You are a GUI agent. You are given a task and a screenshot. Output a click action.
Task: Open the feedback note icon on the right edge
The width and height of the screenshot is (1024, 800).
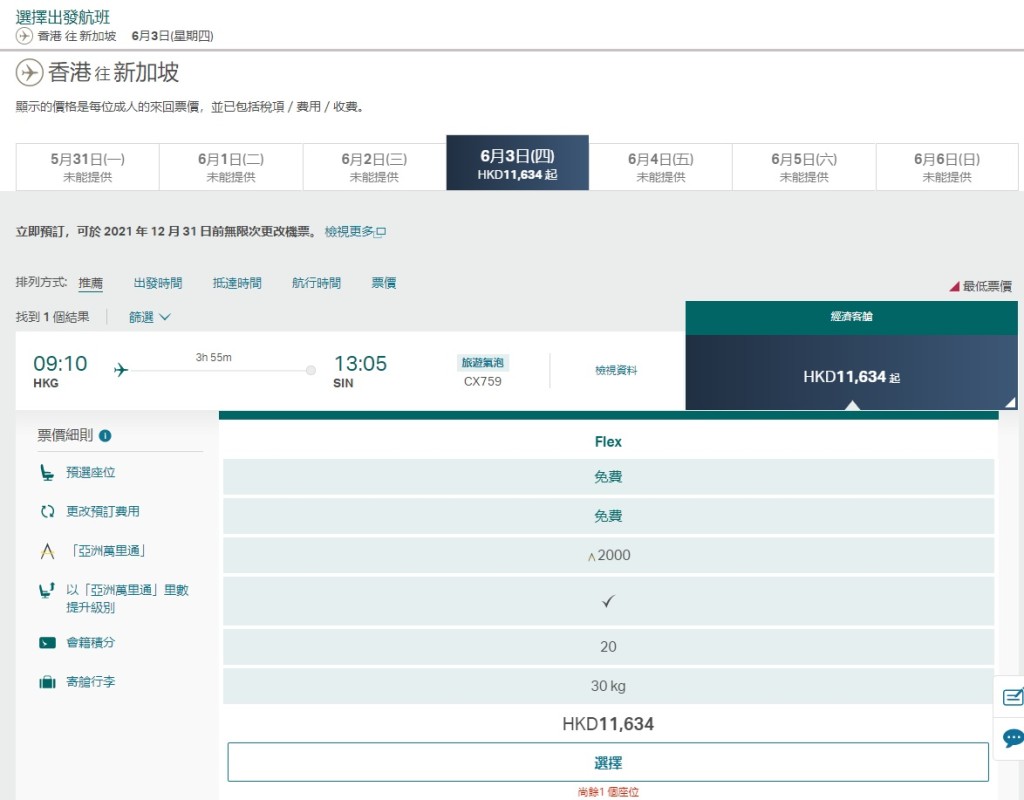point(1012,697)
